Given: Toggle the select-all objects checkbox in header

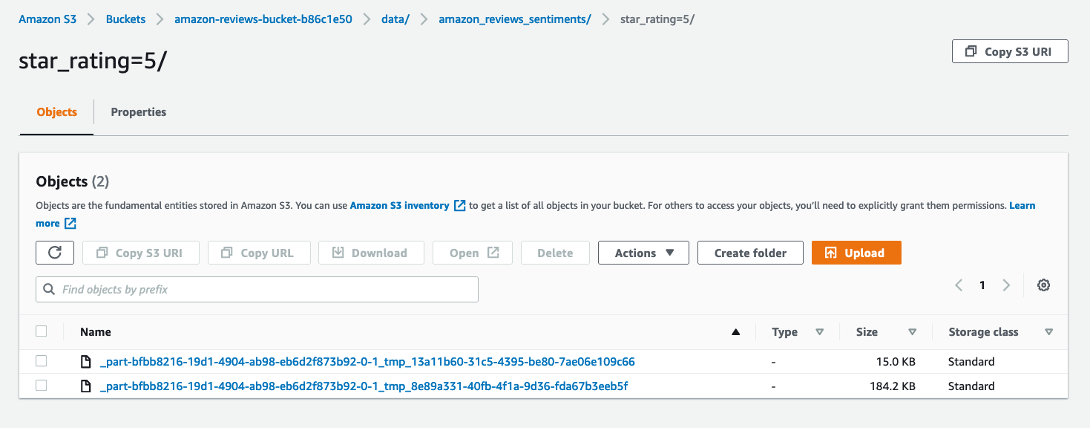Looking at the screenshot, I should 41,332.
